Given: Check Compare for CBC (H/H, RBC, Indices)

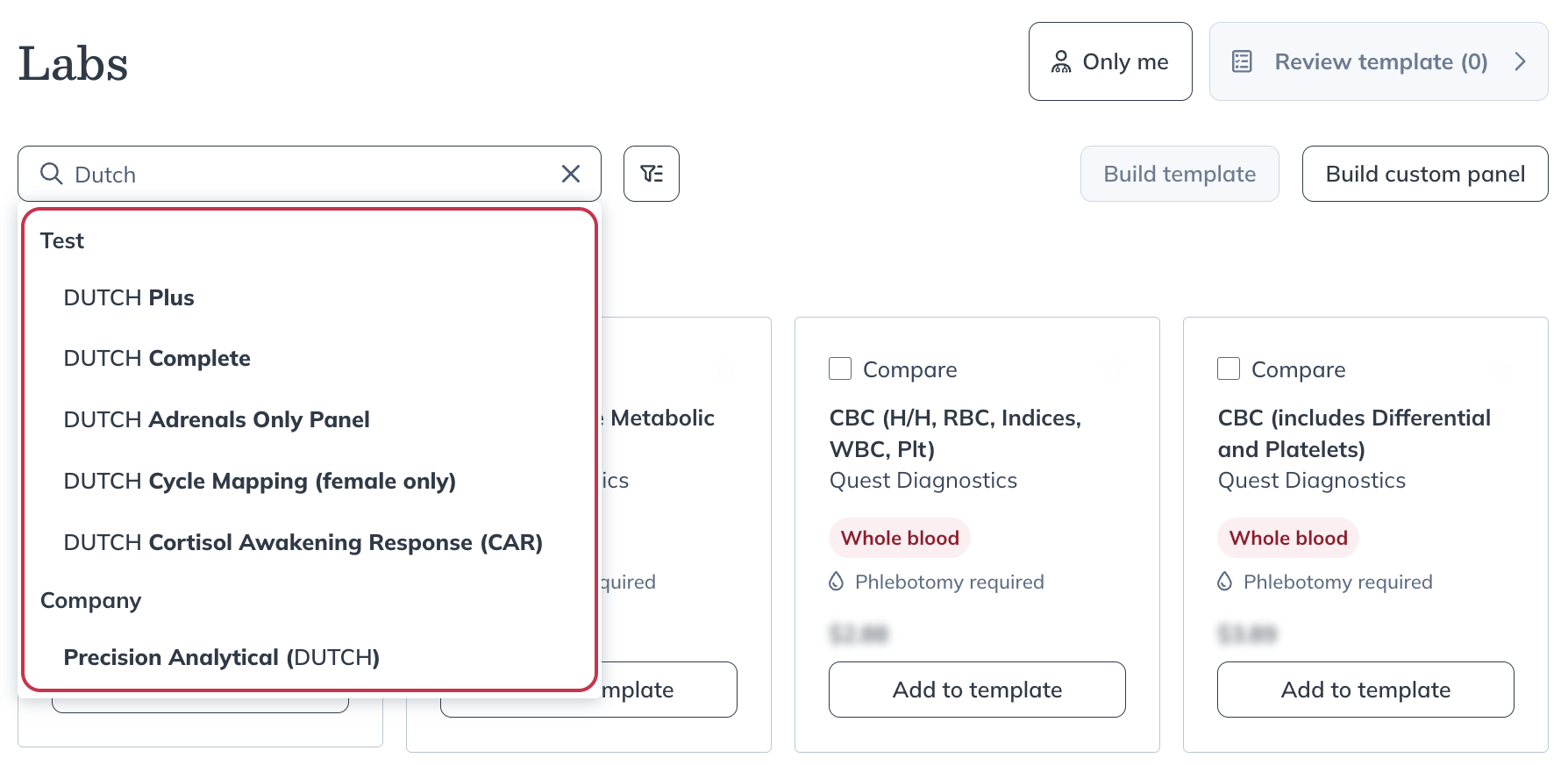Looking at the screenshot, I should point(840,368).
